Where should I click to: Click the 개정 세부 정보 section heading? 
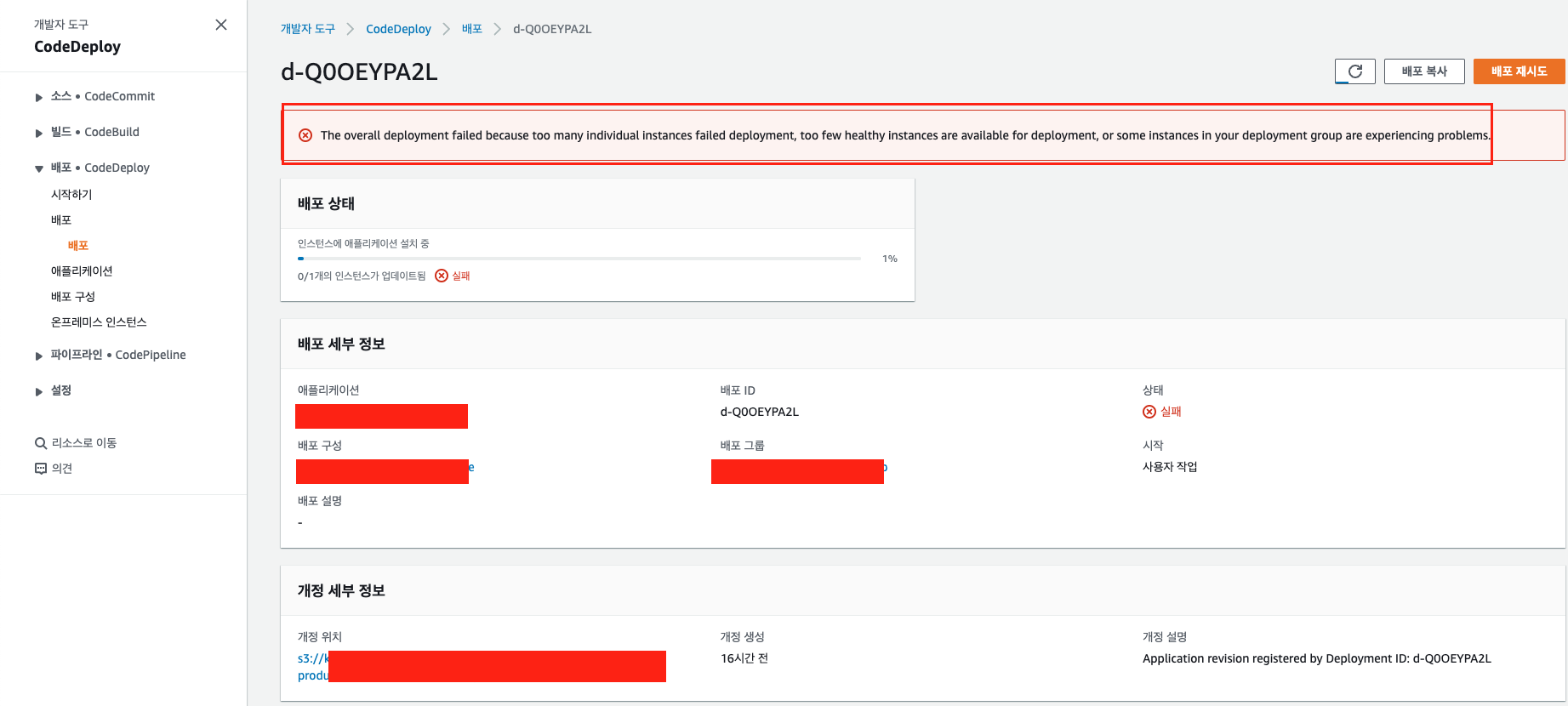[341, 590]
